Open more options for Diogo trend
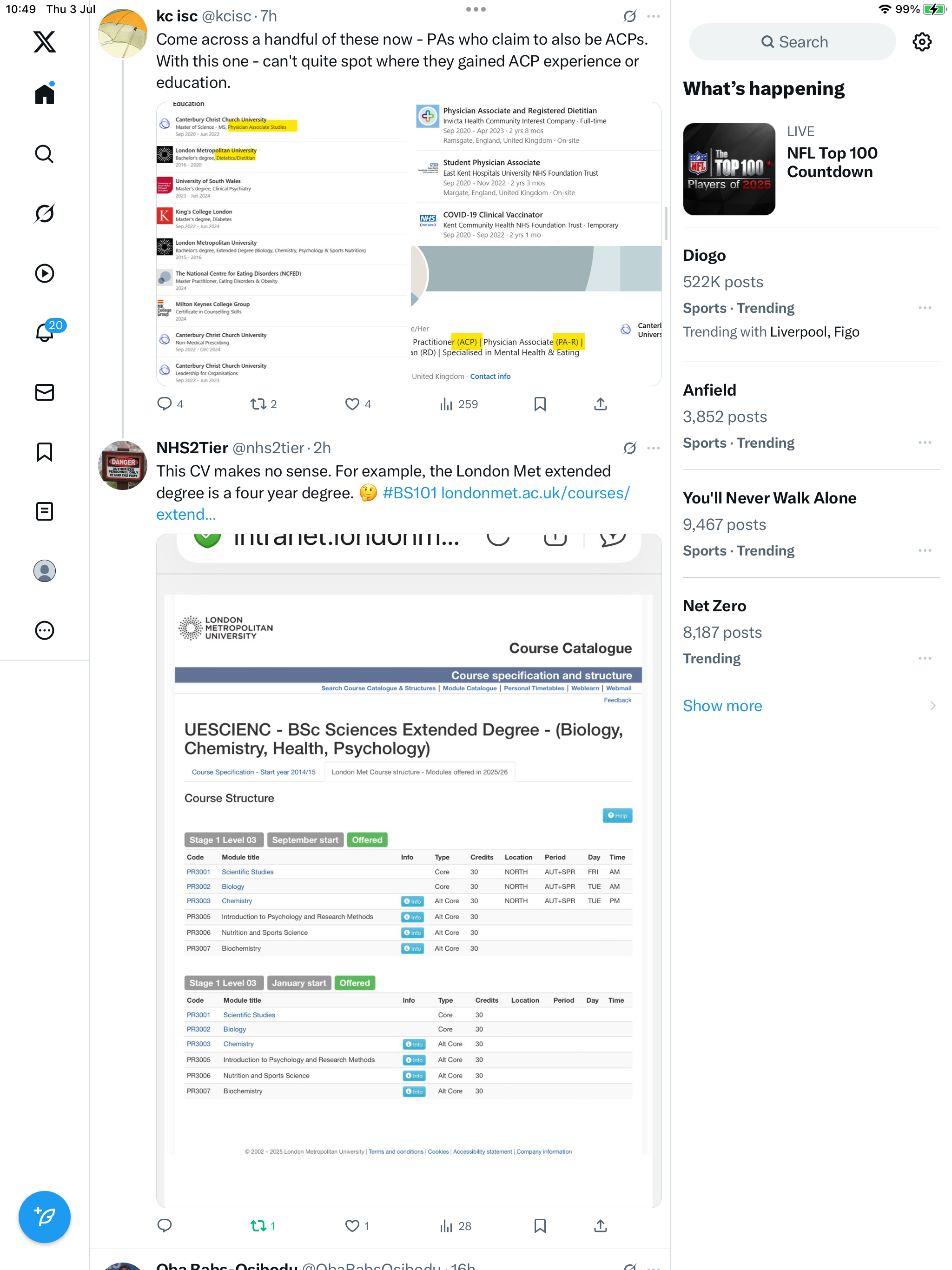Screen dimensions: 952x1270 pyautogui.click(x=925, y=308)
